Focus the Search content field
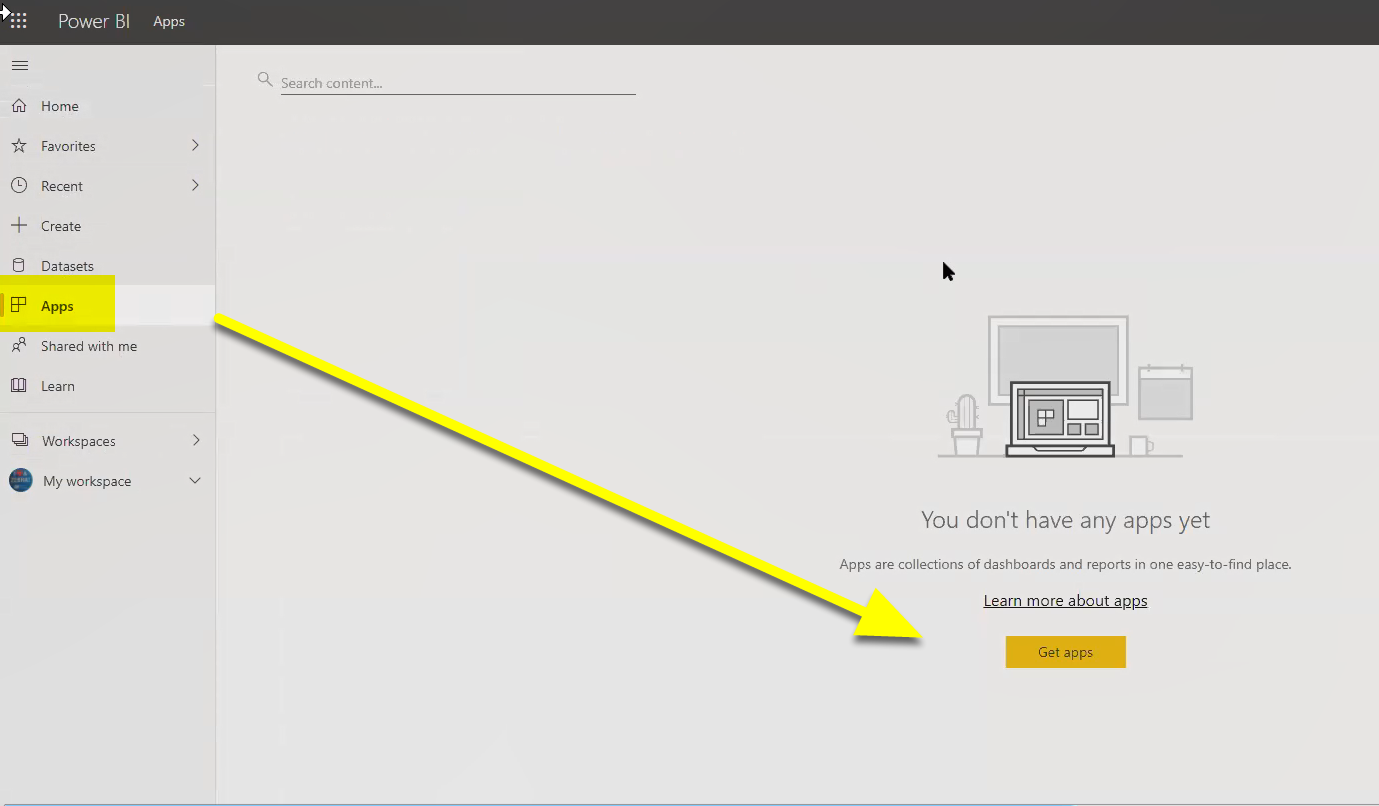The image size is (1379, 806). (458, 83)
